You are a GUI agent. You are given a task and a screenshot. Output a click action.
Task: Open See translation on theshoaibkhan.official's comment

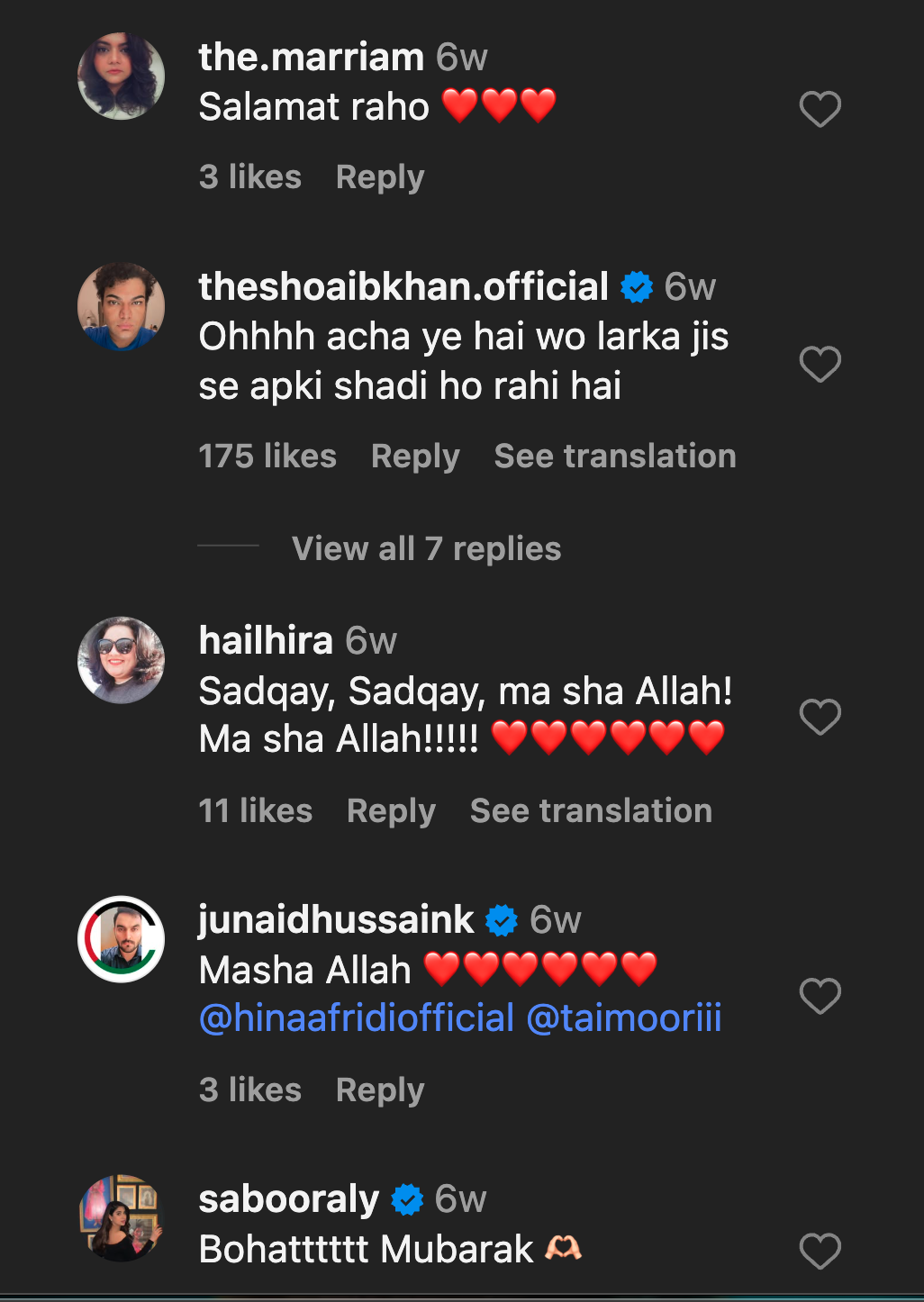pyautogui.click(x=614, y=457)
